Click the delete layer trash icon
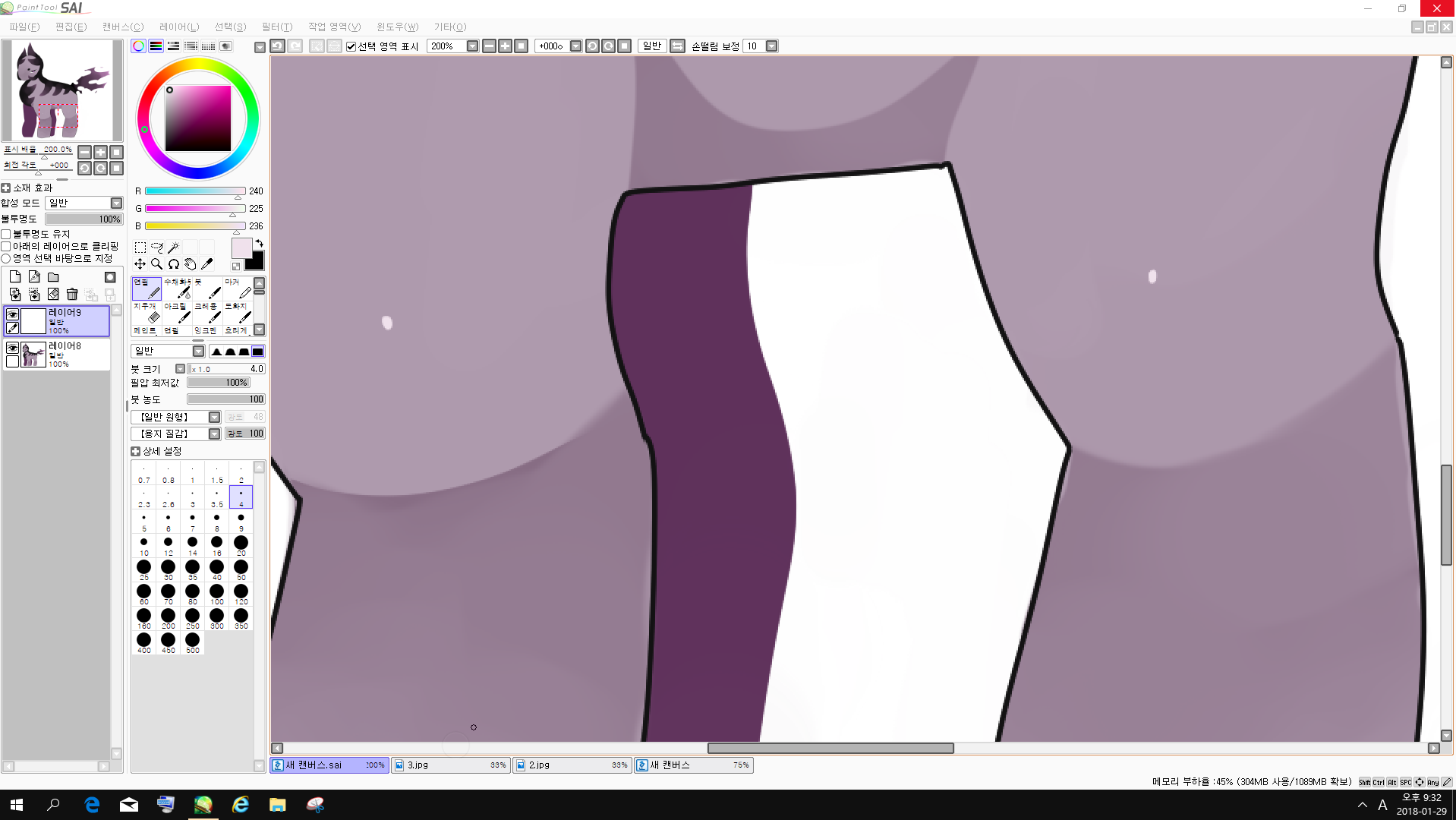The width and height of the screenshot is (1456, 820). pyautogui.click(x=72, y=295)
